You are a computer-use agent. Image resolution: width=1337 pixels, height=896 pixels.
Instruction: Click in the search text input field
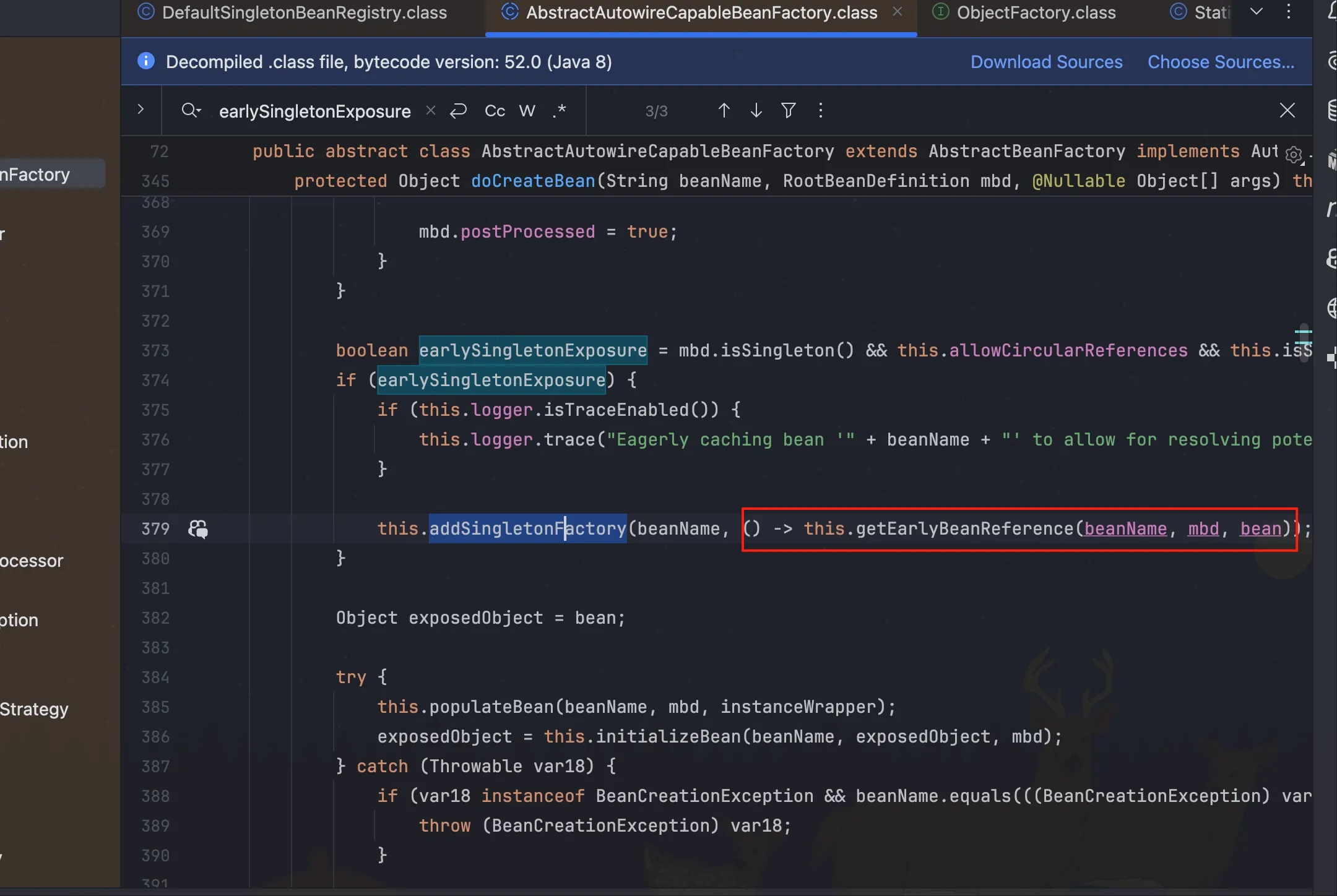[x=314, y=111]
